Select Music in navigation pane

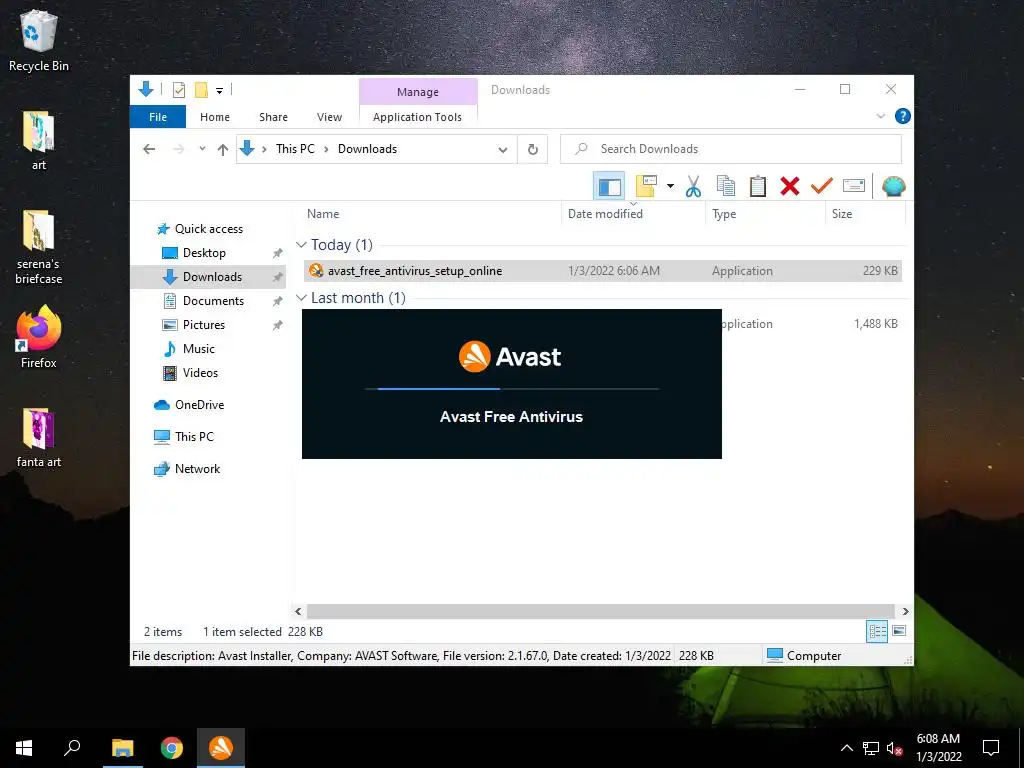click(189, 349)
